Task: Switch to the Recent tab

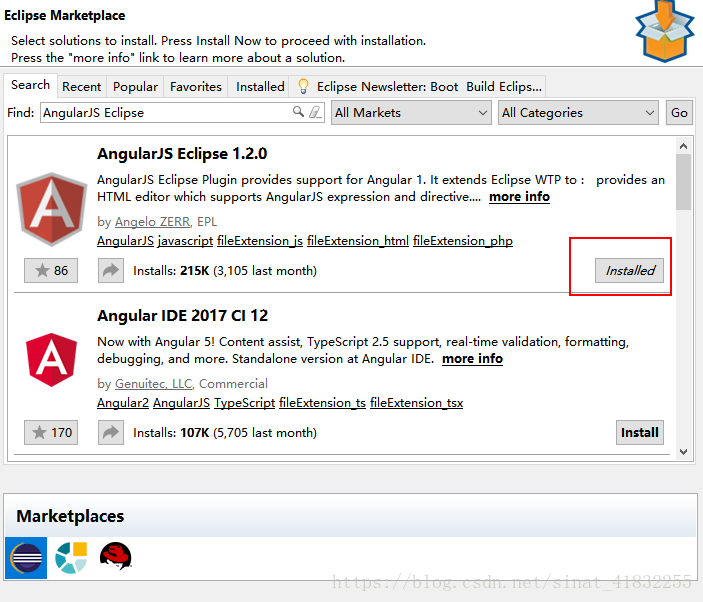Action: point(82,87)
